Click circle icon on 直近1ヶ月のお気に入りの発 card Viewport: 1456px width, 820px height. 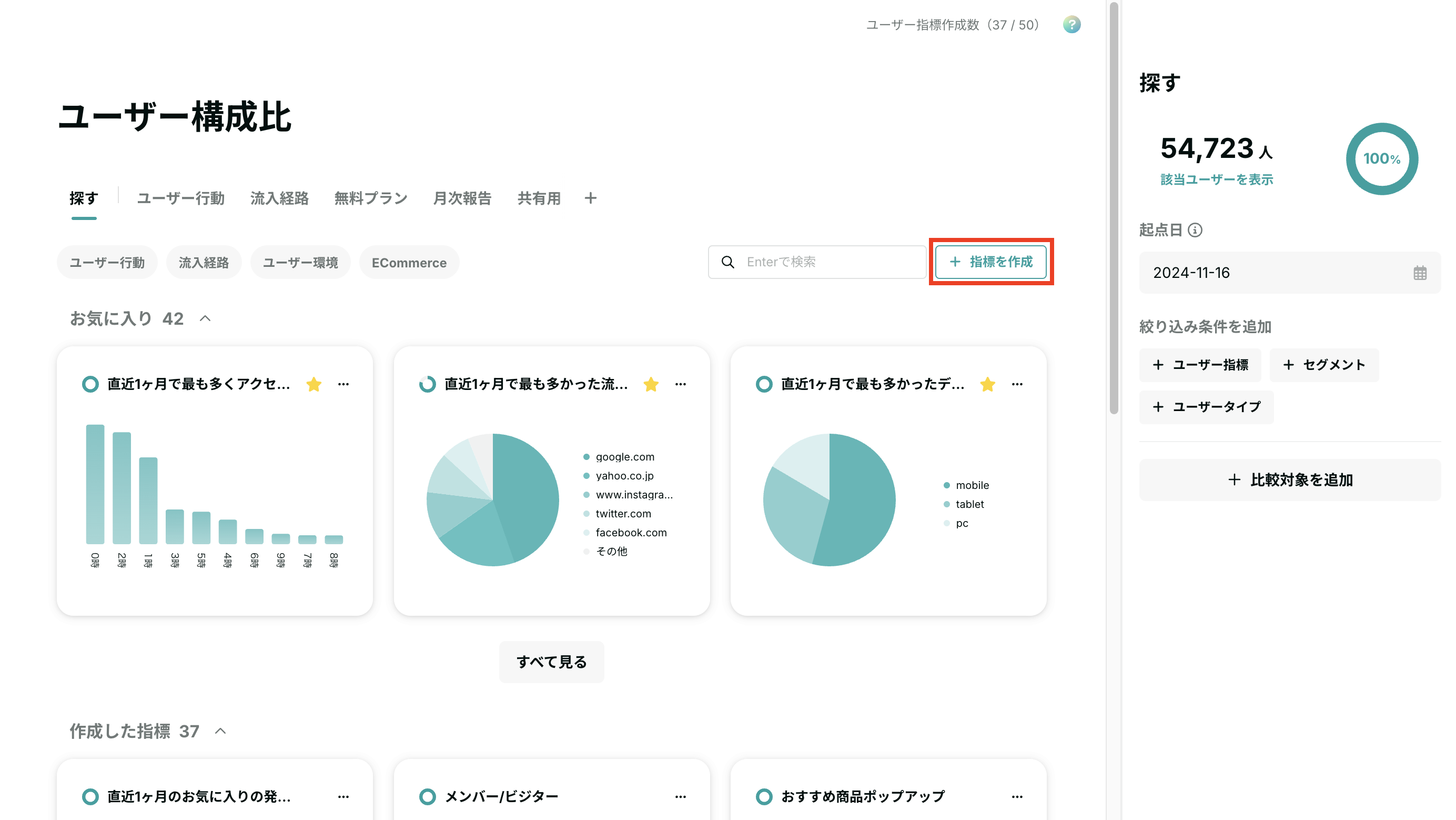pos(90,796)
